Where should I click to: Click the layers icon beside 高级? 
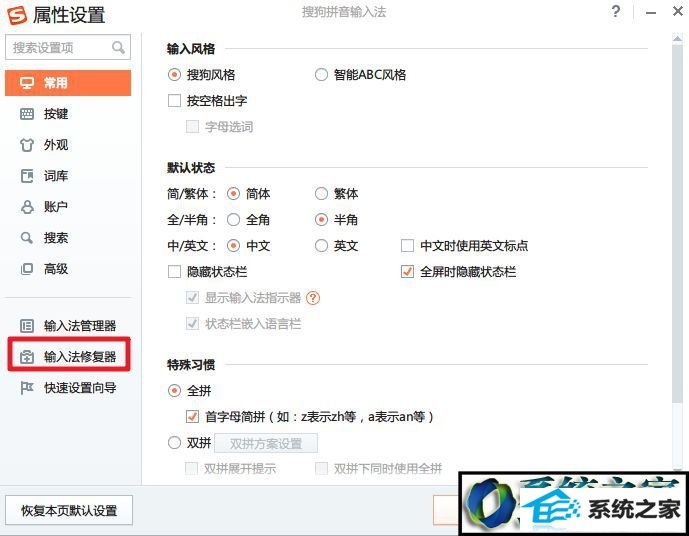coord(27,269)
